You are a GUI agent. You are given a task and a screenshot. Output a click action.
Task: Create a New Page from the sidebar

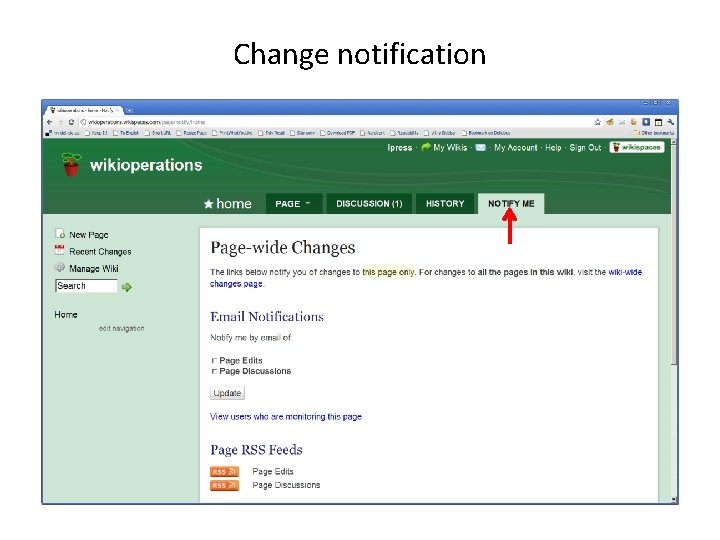click(x=89, y=235)
